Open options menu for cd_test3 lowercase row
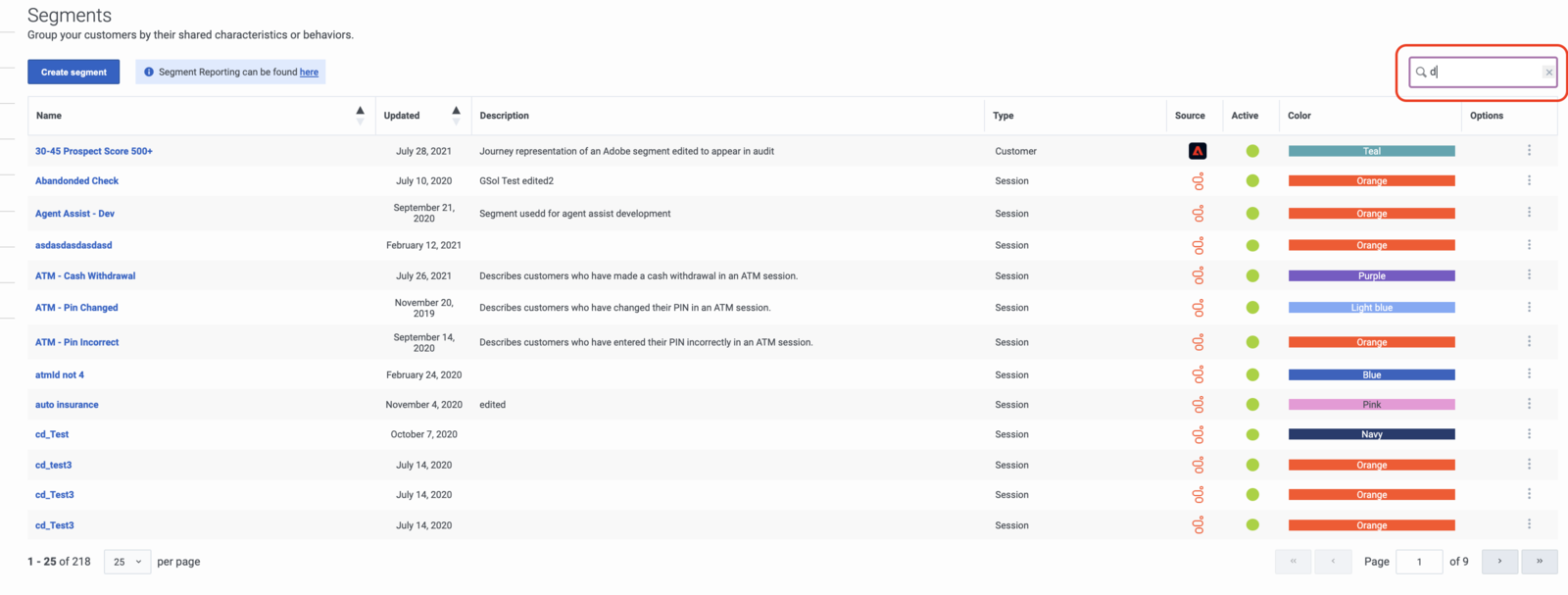The width and height of the screenshot is (1568, 595). pos(1529,464)
